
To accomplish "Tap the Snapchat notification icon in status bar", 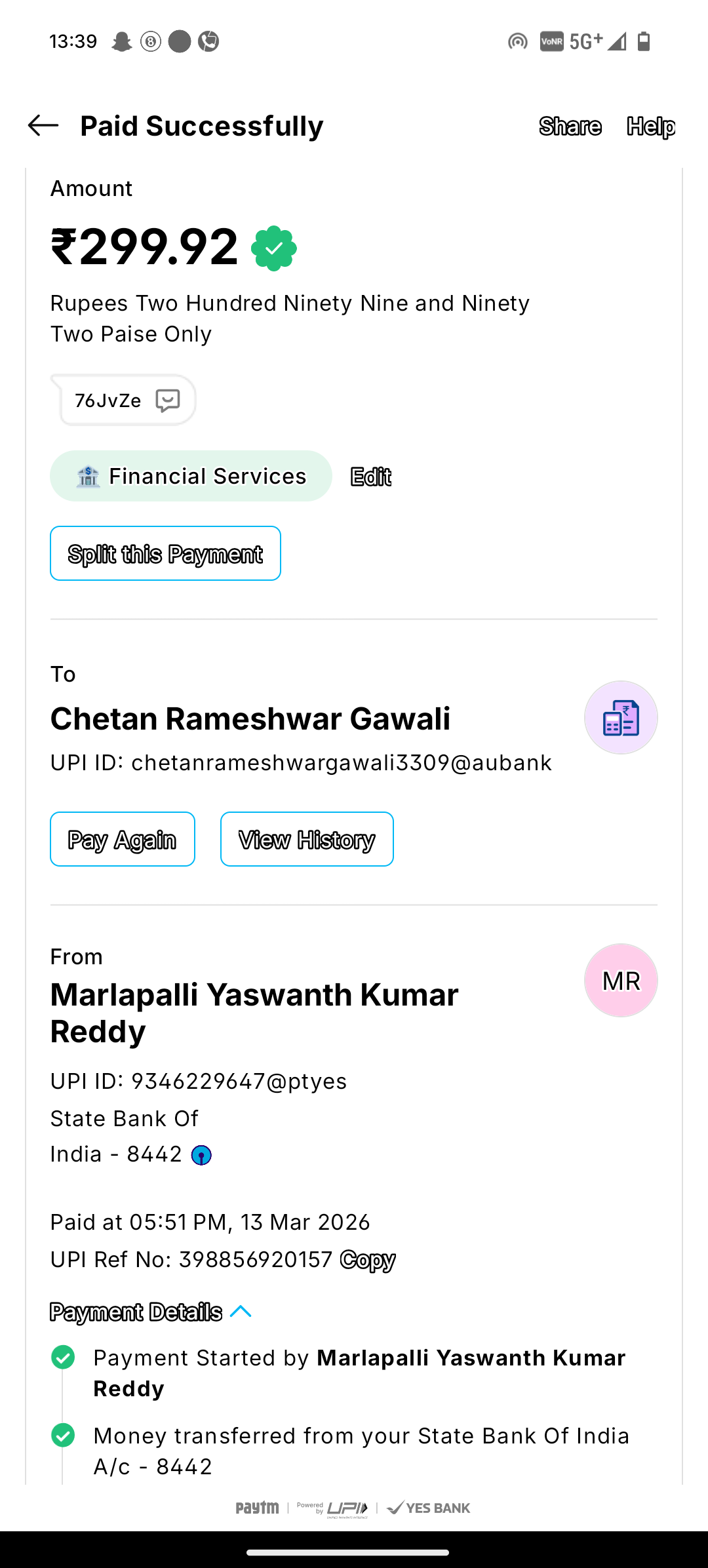I will coord(121,42).
